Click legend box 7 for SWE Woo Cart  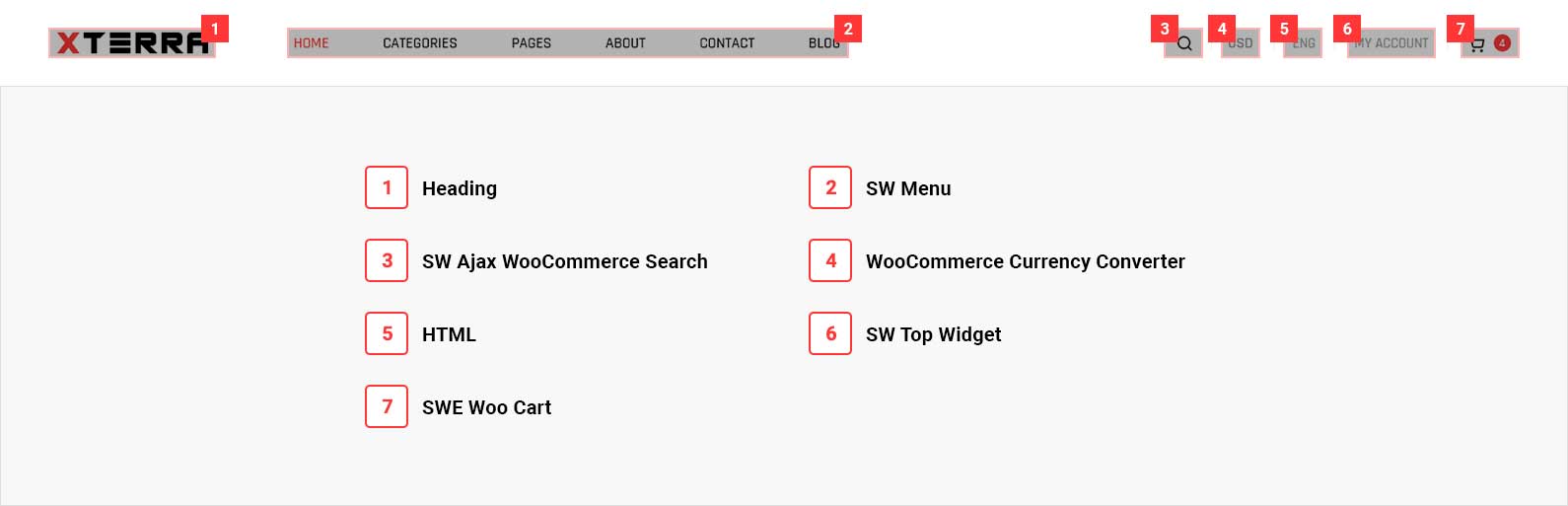tap(387, 406)
